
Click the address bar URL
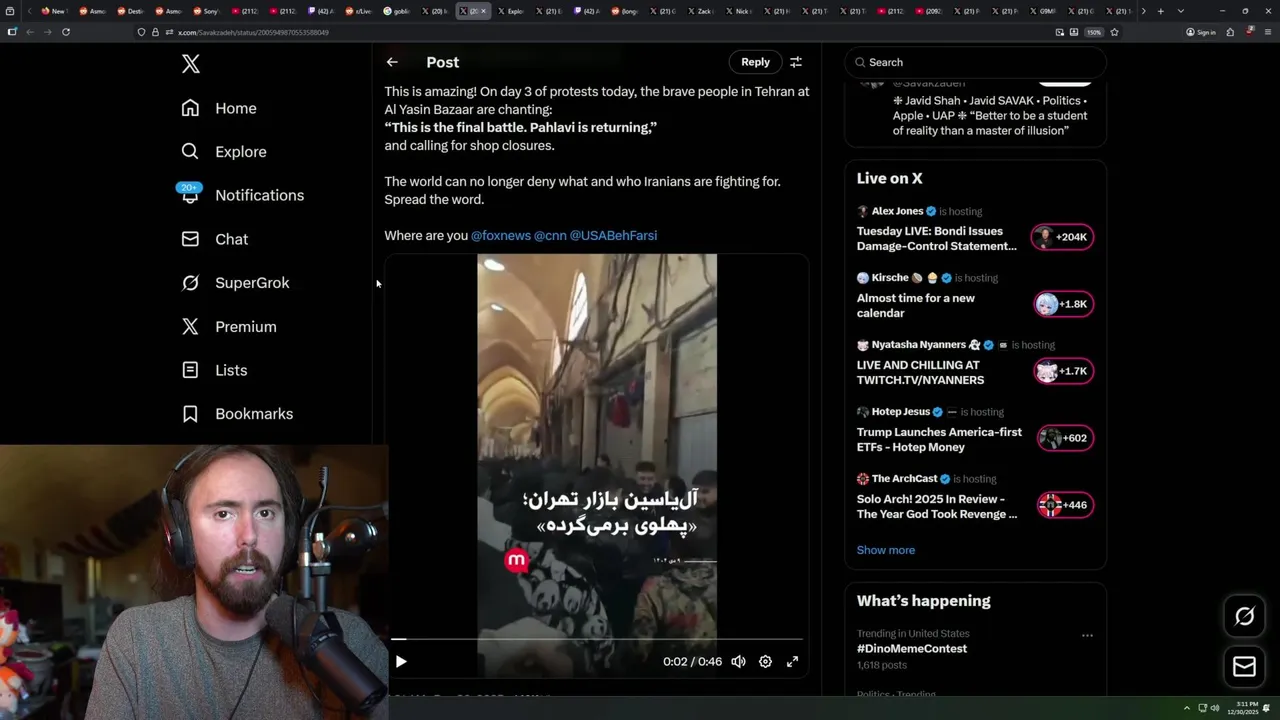pos(253,32)
